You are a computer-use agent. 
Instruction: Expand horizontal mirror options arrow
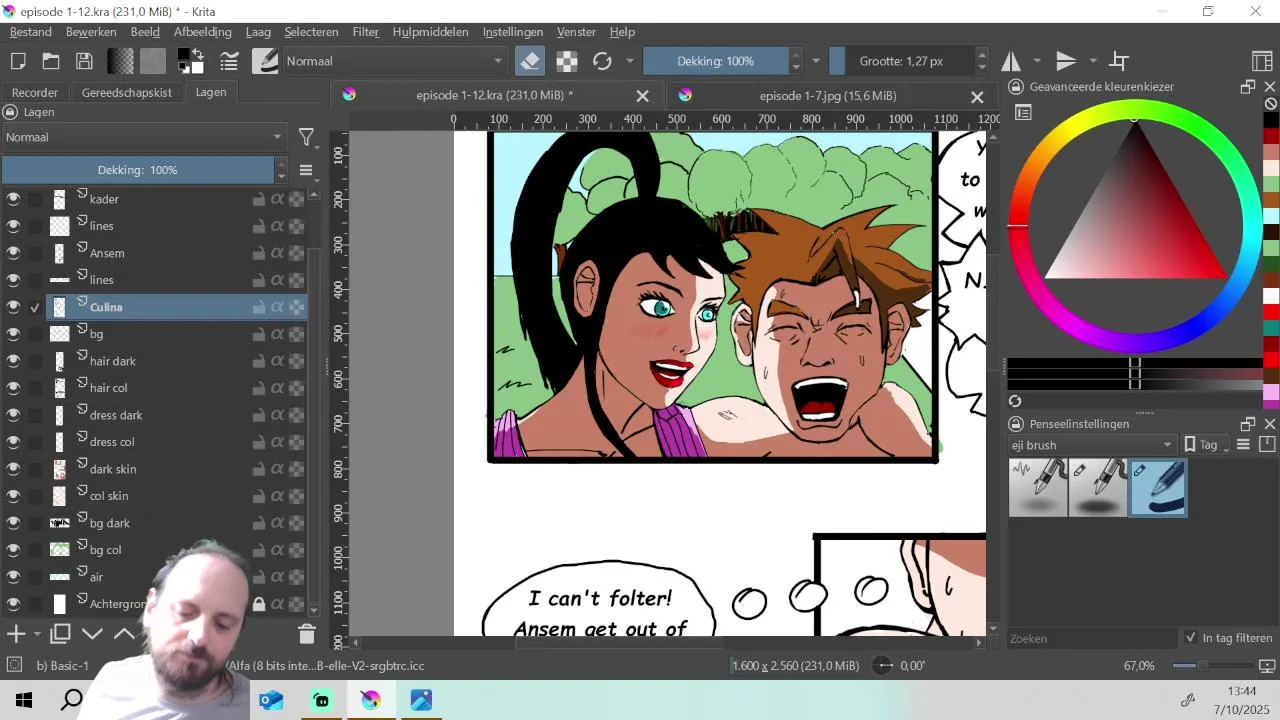point(1037,61)
